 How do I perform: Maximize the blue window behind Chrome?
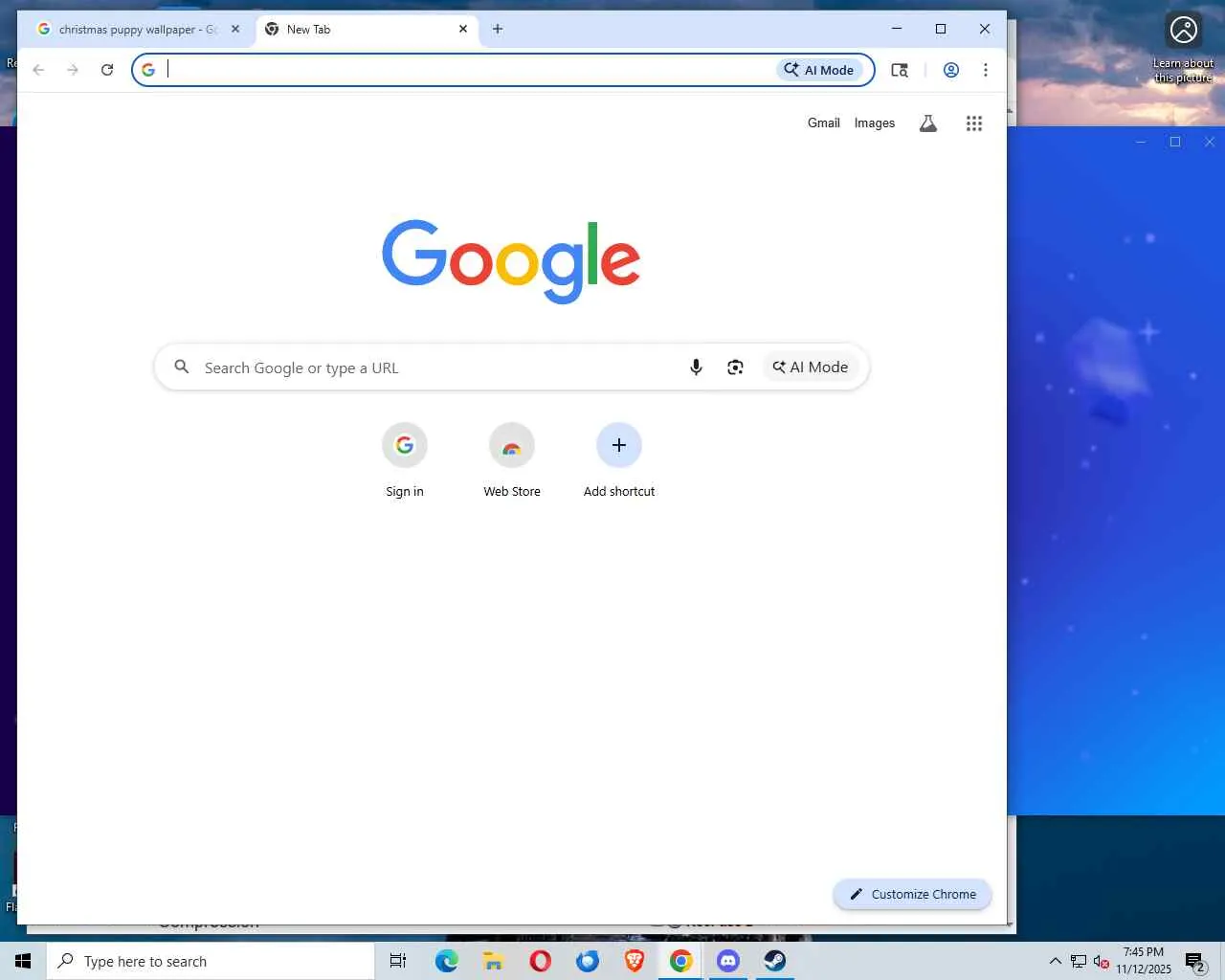(x=1175, y=142)
